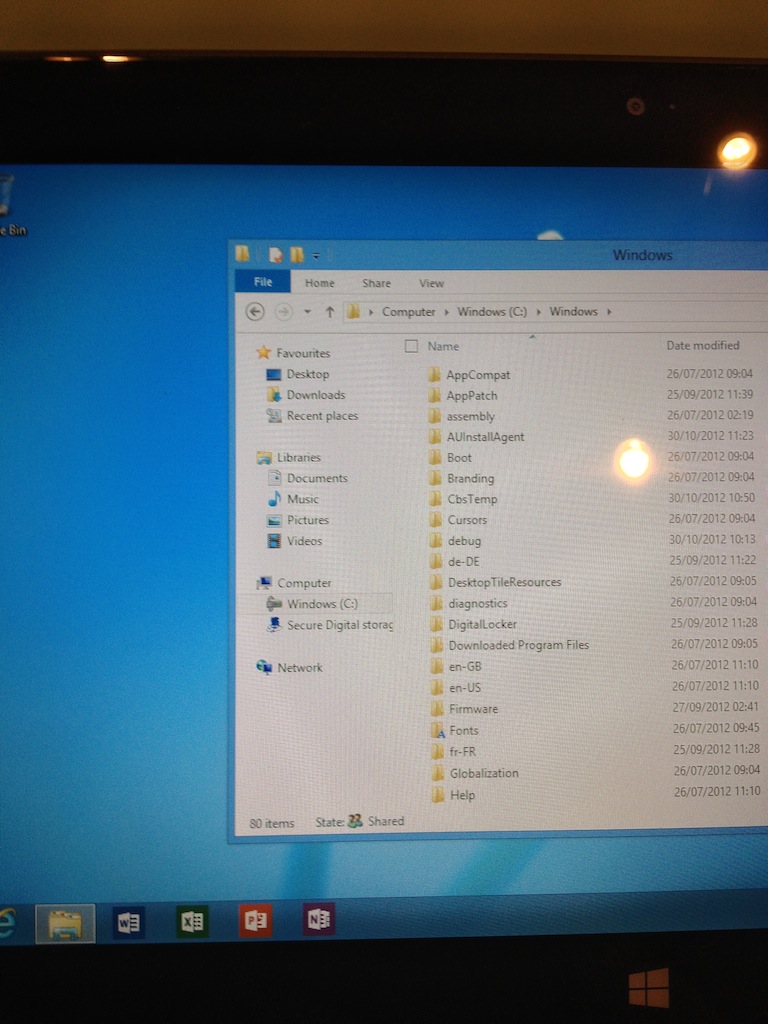Sort by Date modified column header
768x1024 pixels.
pos(703,345)
